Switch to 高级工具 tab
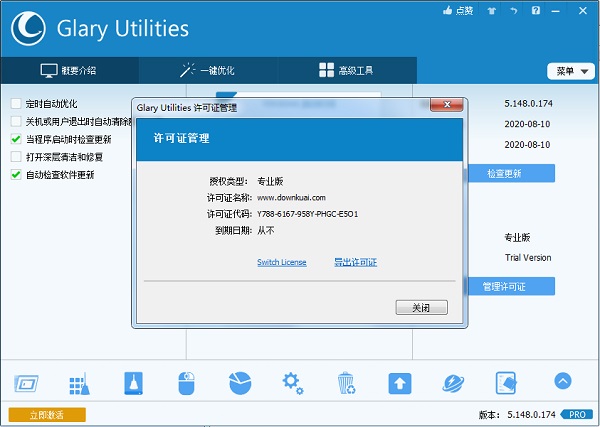The width and height of the screenshot is (600, 427). point(347,70)
